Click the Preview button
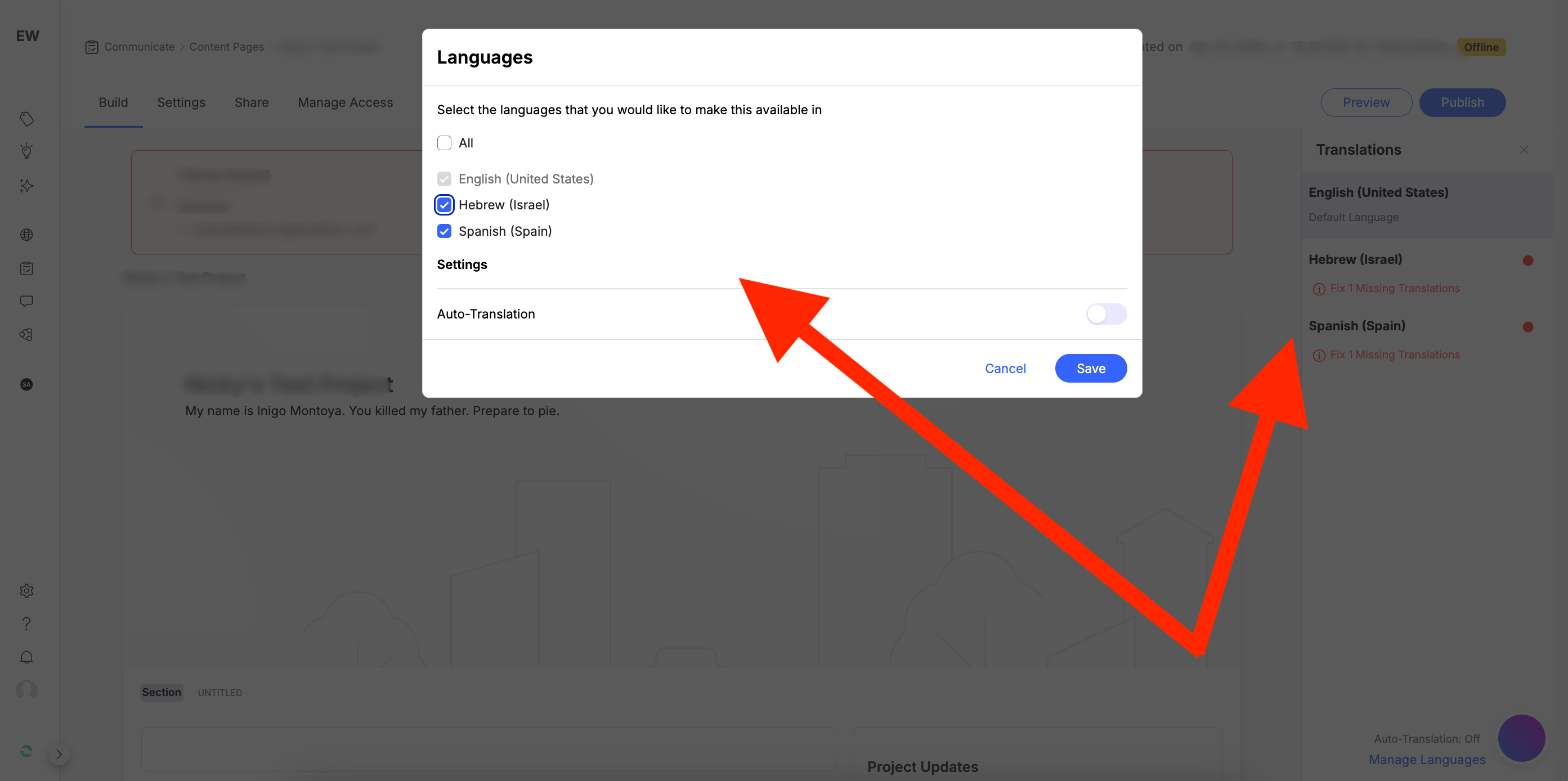 [1366, 102]
